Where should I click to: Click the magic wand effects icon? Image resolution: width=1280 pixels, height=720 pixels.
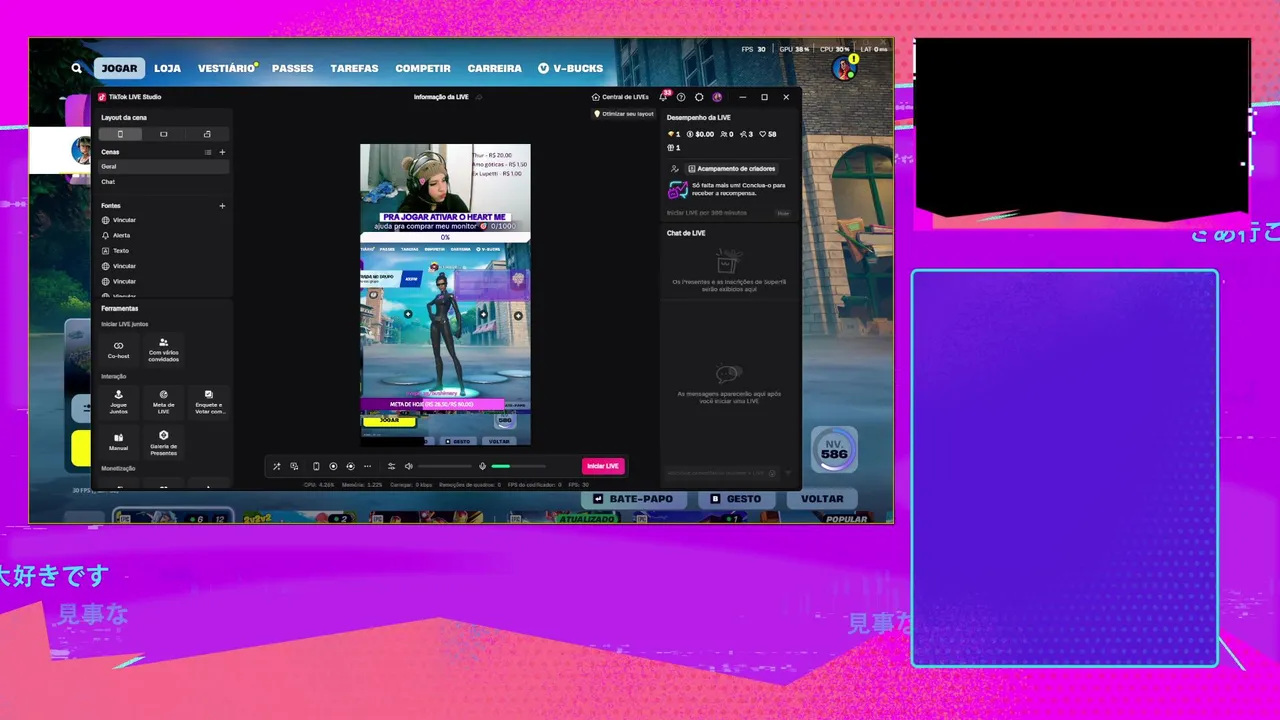click(x=277, y=466)
